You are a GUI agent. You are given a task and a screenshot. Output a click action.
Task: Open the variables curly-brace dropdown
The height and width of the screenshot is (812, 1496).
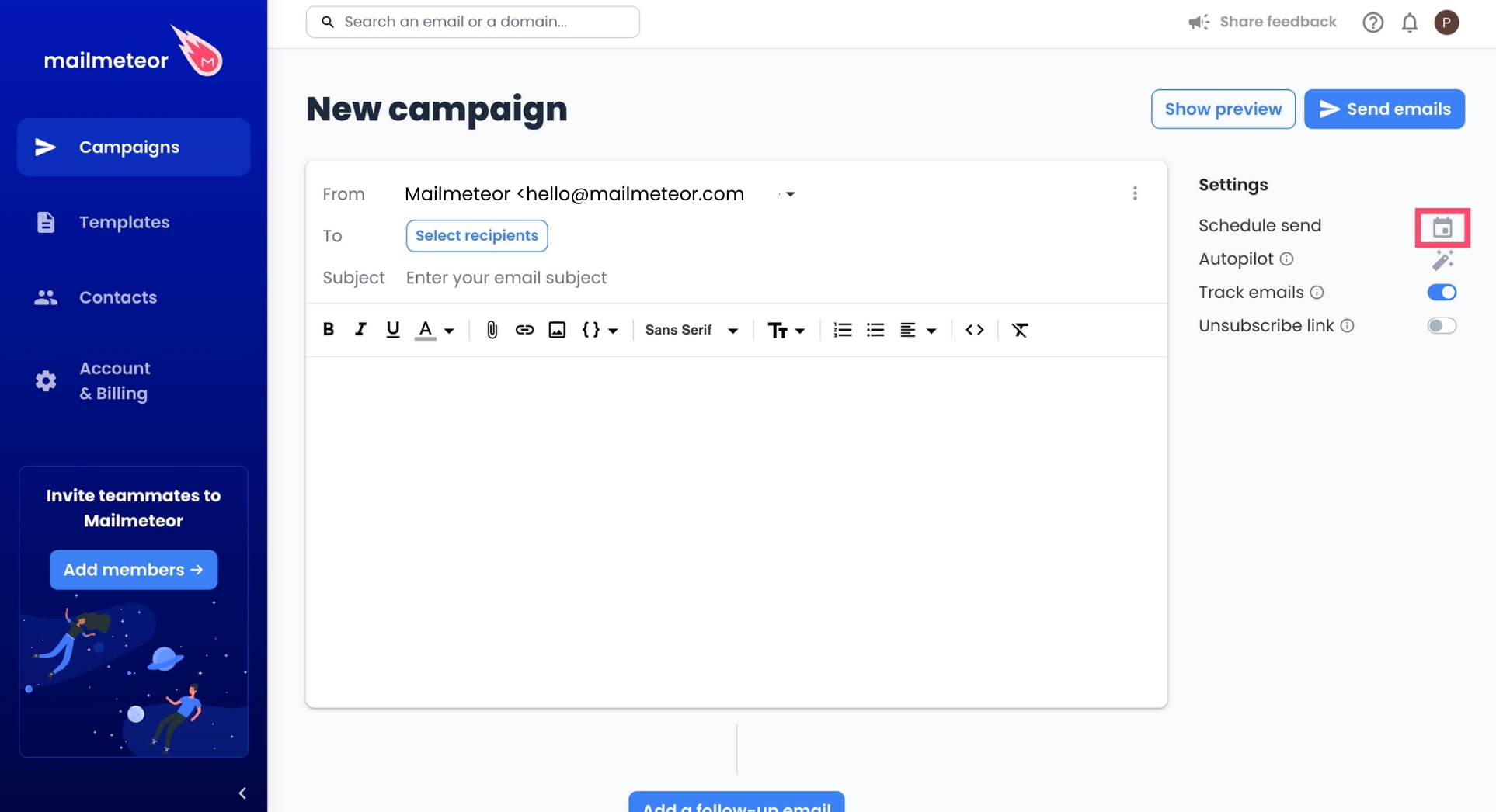(x=600, y=330)
